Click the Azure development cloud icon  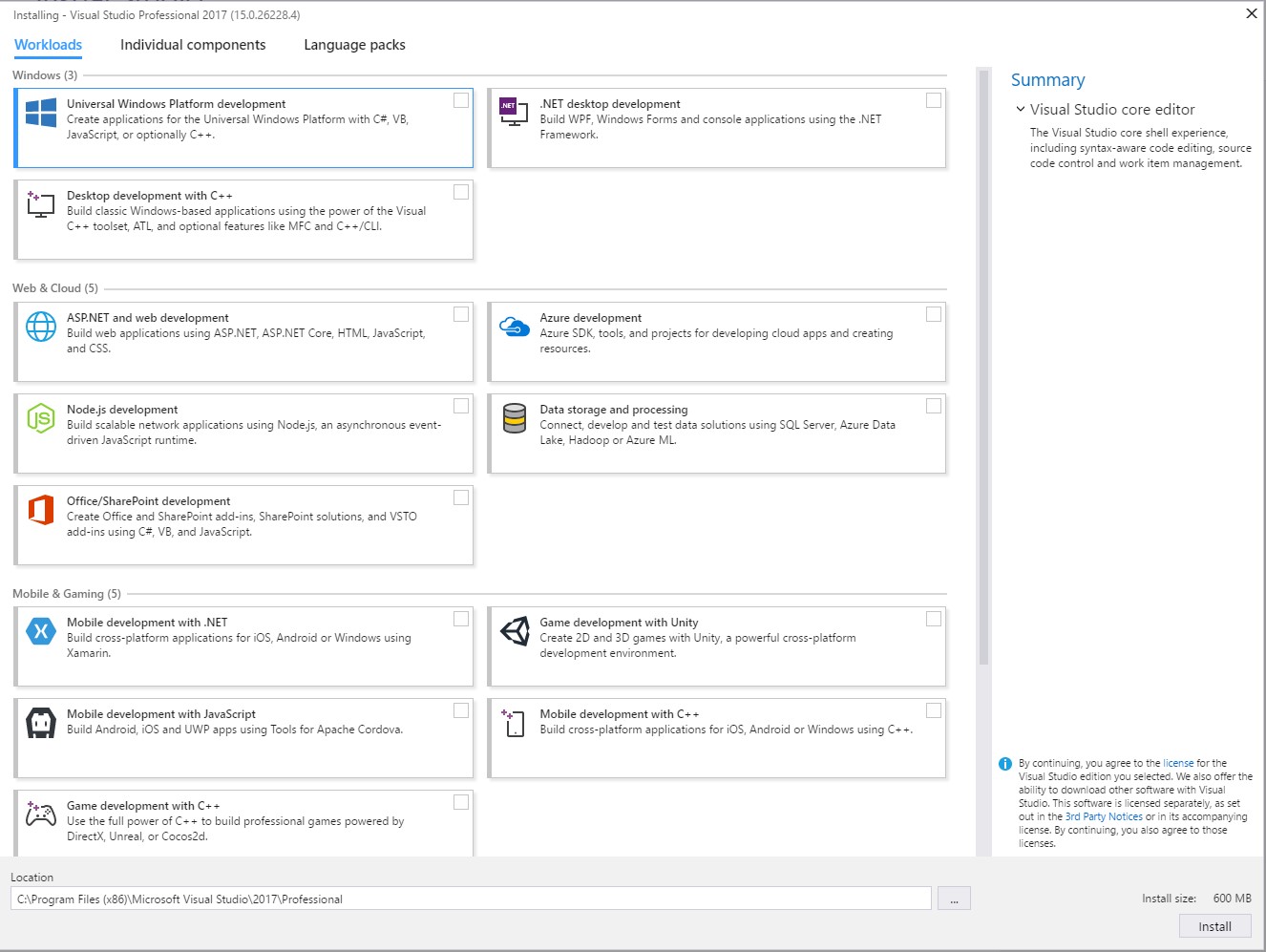click(x=514, y=327)
